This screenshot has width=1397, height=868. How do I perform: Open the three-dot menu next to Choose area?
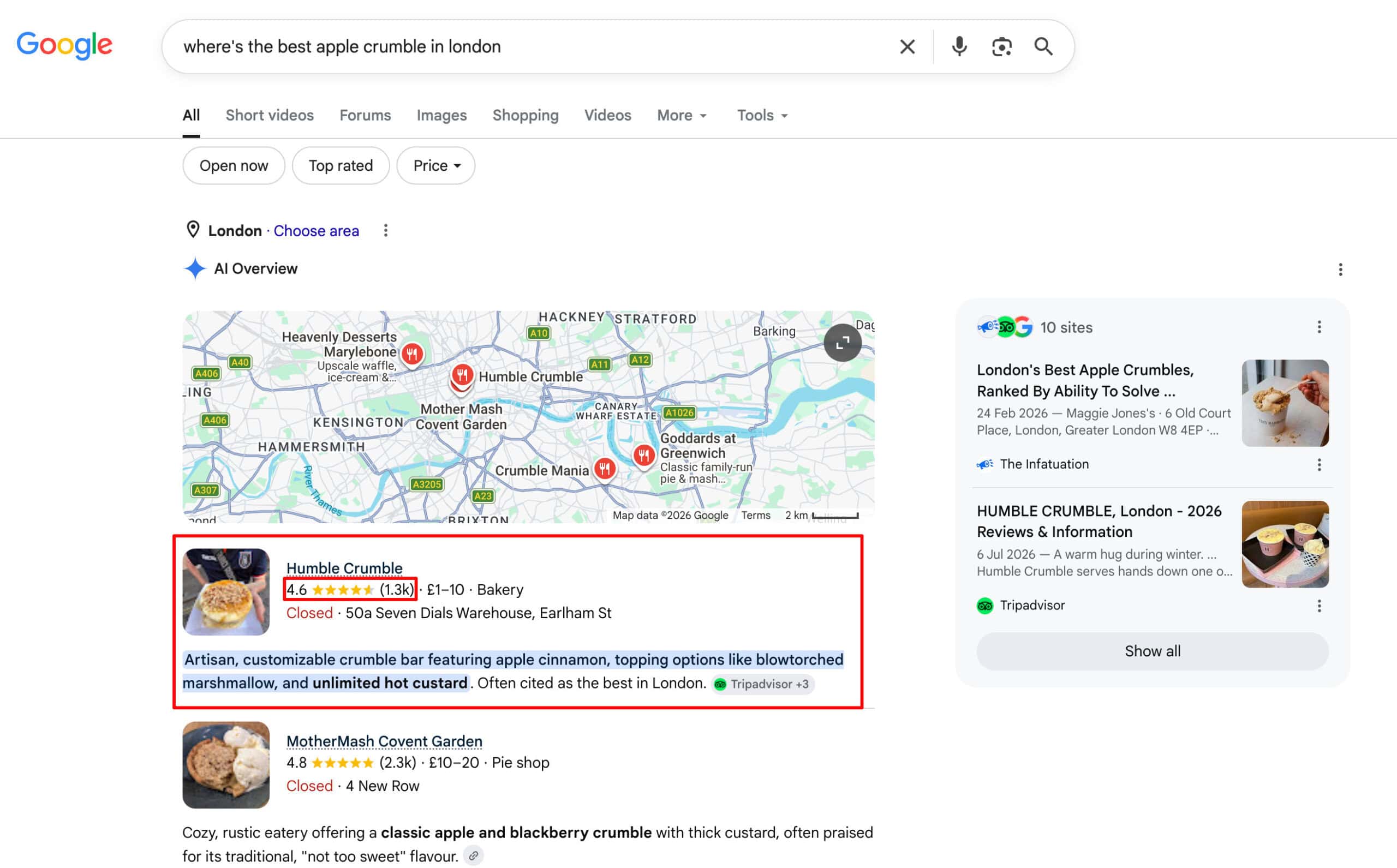coord(386,231)
